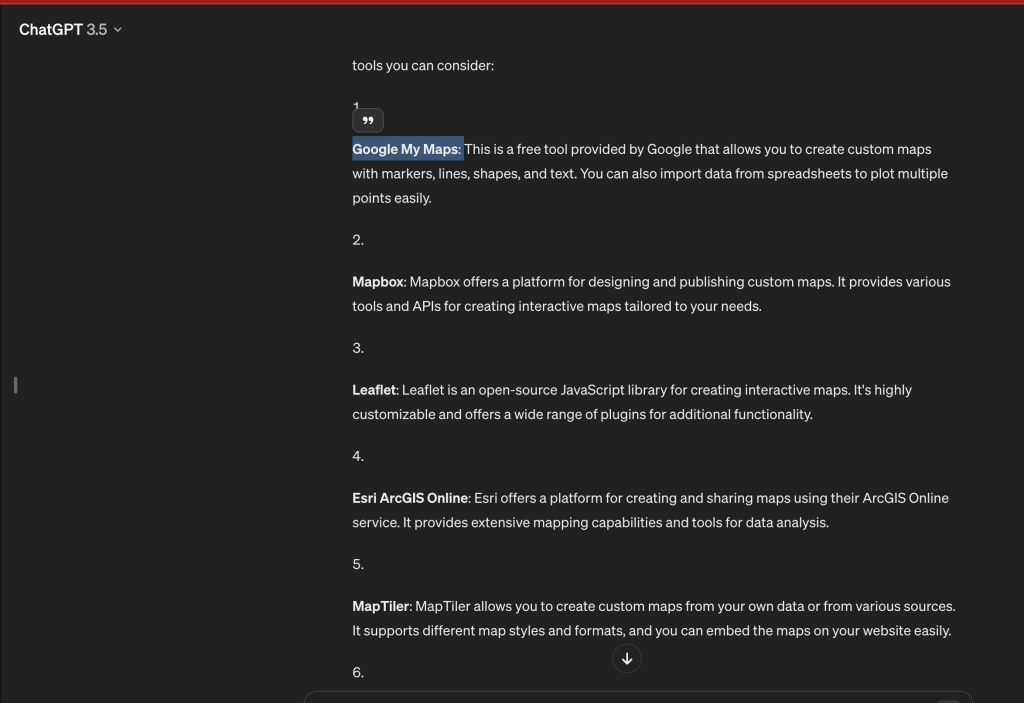Image resolution: width=1024 pixels, height=703 pixels.
Task: Open the sidebar using the left edge handle
Action: point(16,385)
